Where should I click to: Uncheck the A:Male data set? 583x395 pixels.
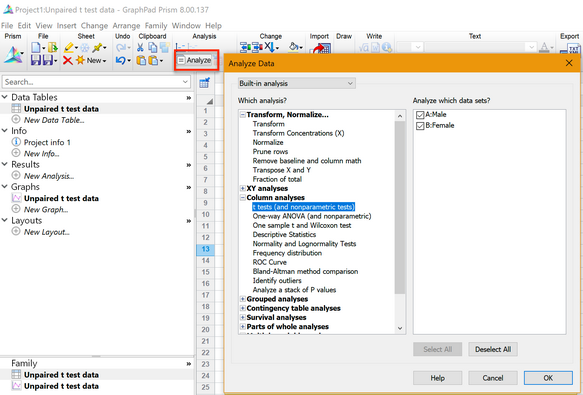420,115
